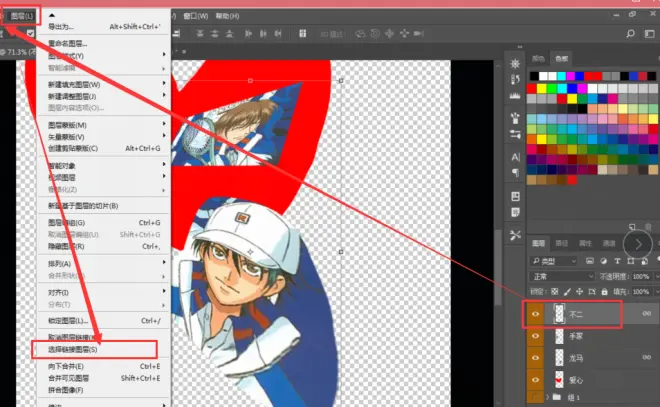Choose 创建剪贴蒙版(C) menu item

click(x=104, y=148)
